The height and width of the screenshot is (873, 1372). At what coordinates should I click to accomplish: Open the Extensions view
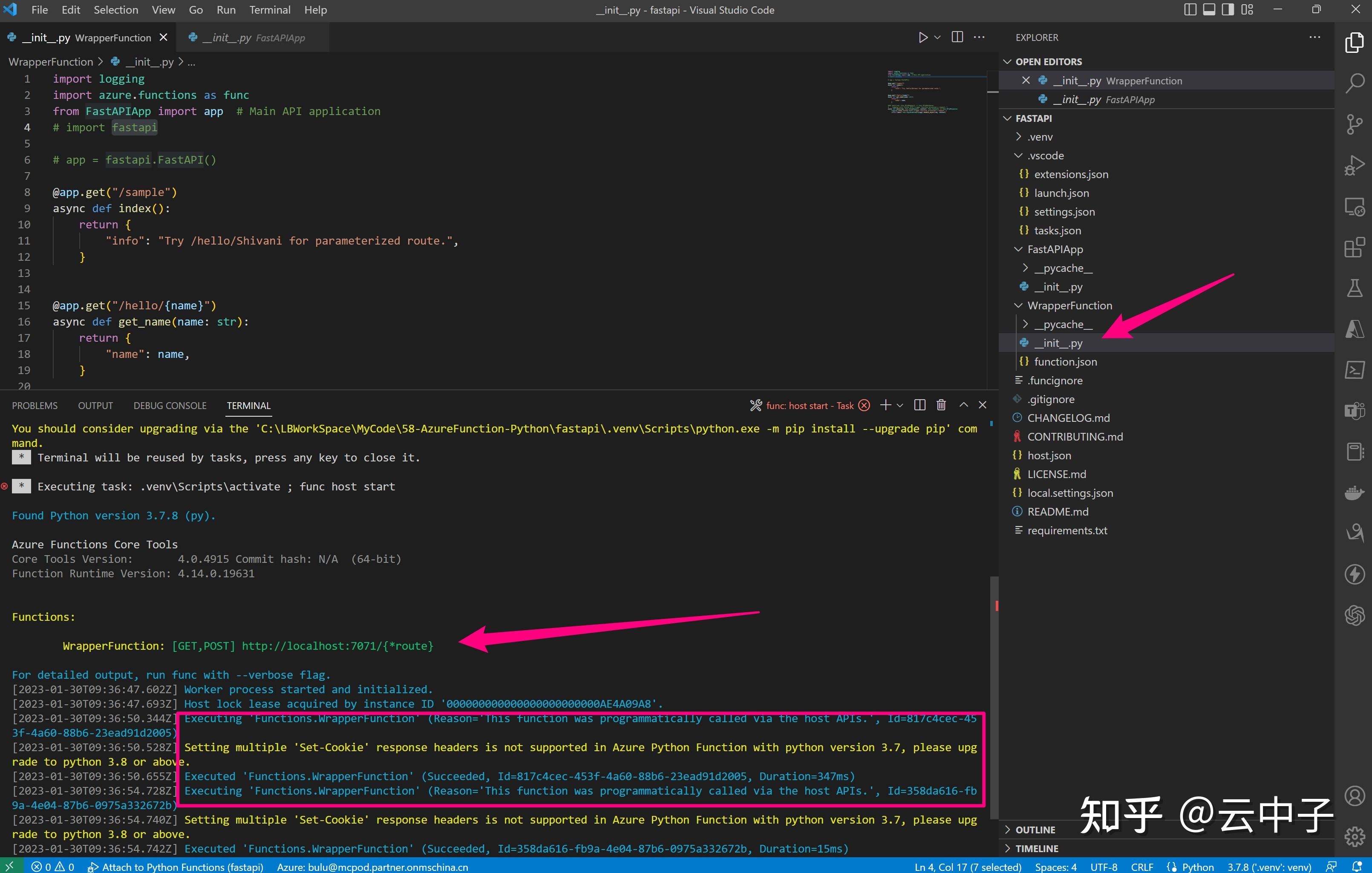click(1355, 247)
